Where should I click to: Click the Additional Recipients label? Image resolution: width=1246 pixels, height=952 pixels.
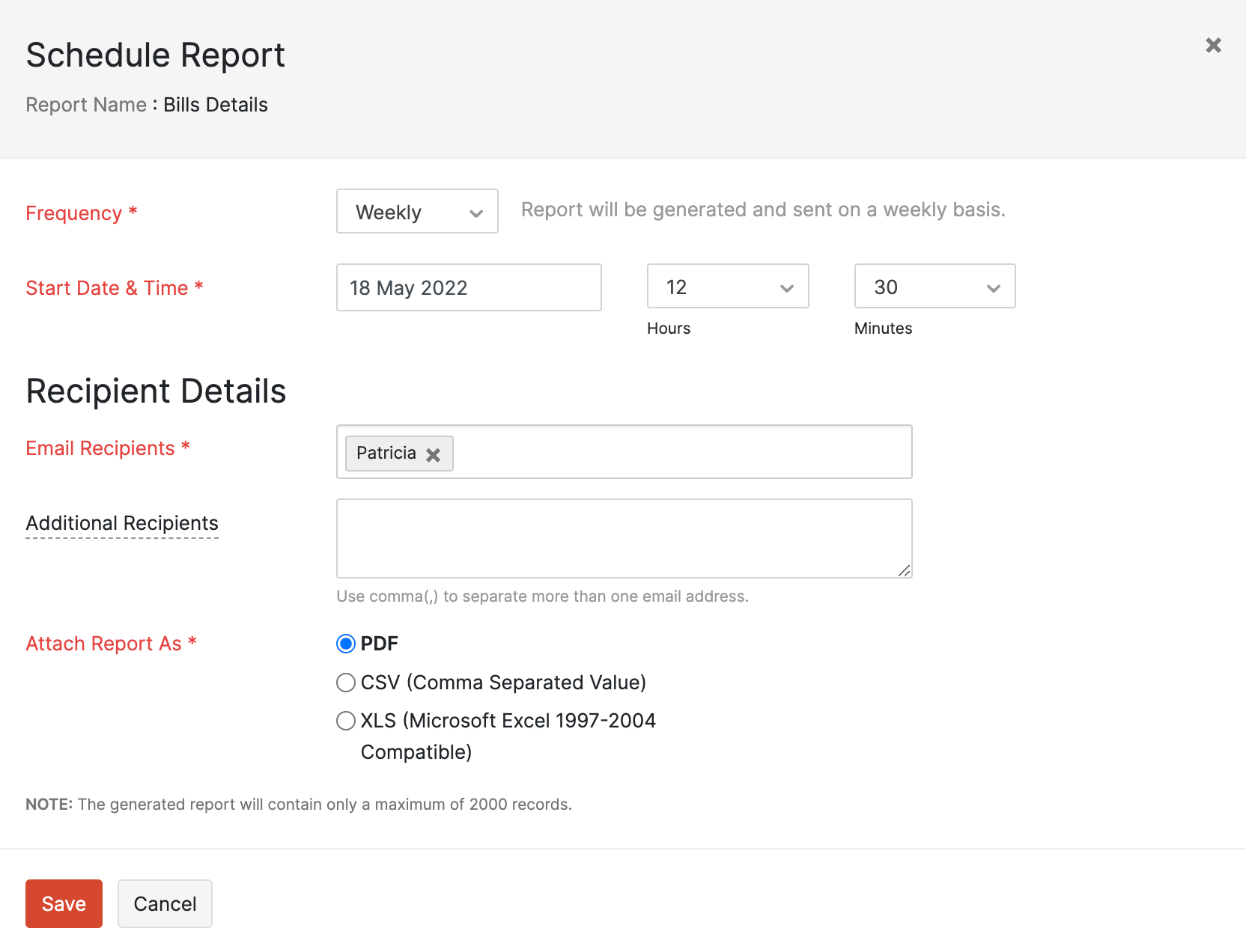pyautogui.click(x=122, y=523)
